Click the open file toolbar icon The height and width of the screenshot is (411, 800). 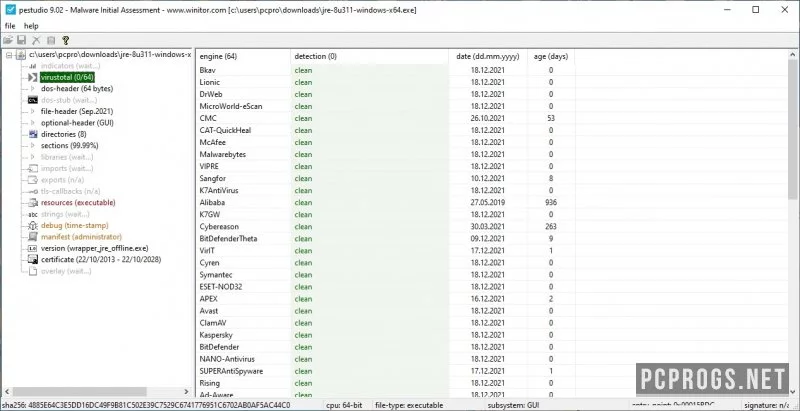[x=8, y=40]
